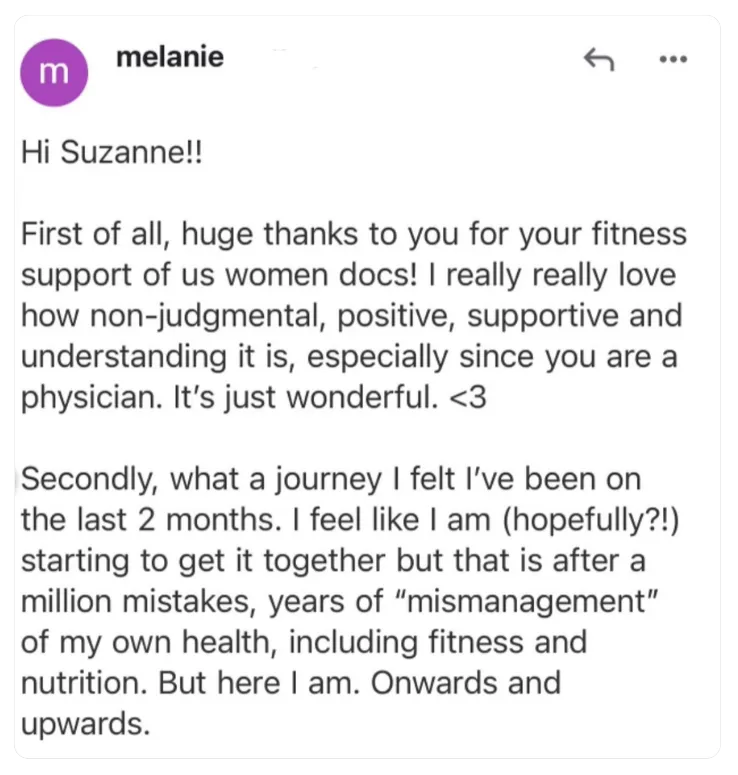Click the word 'Onwards' in the last sentence

coord(434,684)
